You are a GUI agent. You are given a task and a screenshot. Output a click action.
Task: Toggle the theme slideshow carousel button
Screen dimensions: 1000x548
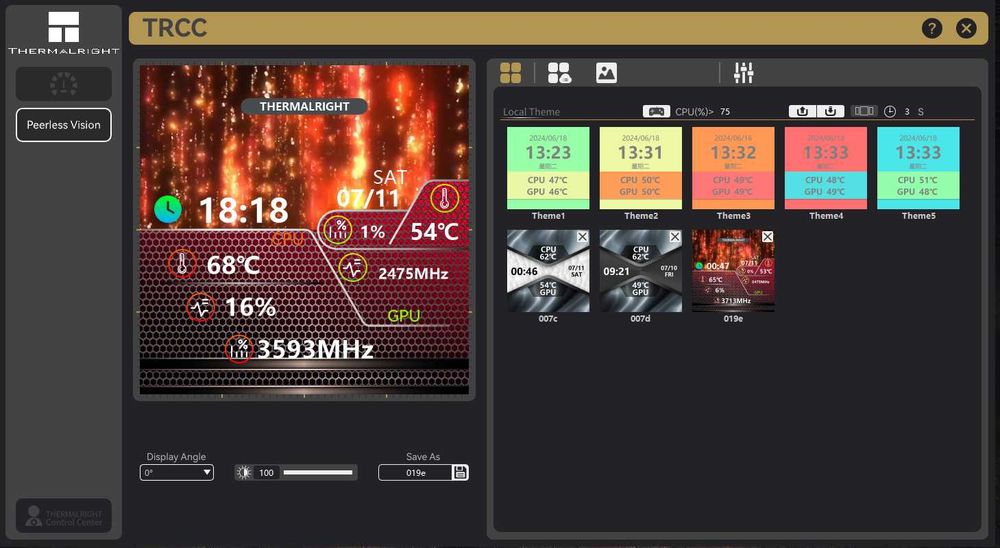(x=864, y=111)
